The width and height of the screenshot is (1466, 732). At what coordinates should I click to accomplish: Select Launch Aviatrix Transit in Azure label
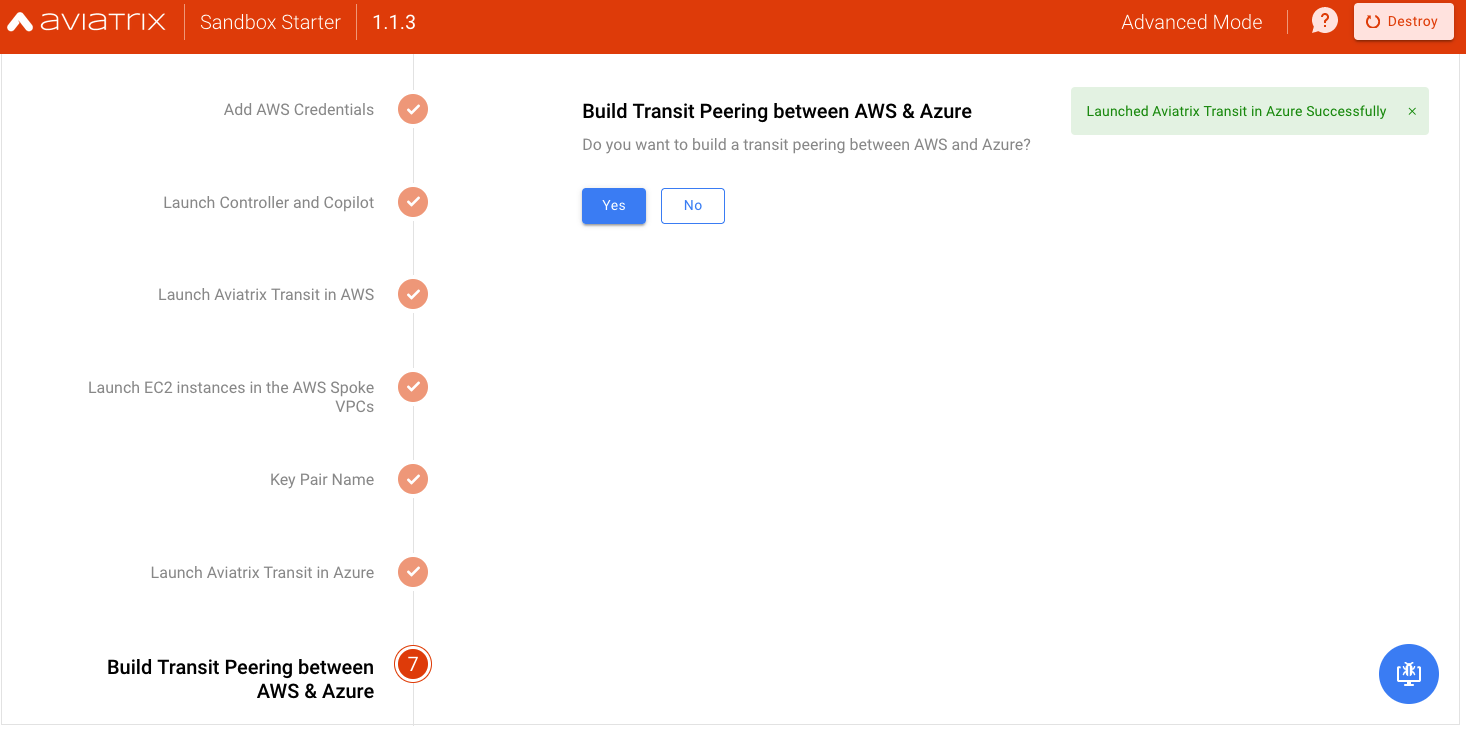tap(262, 573)
